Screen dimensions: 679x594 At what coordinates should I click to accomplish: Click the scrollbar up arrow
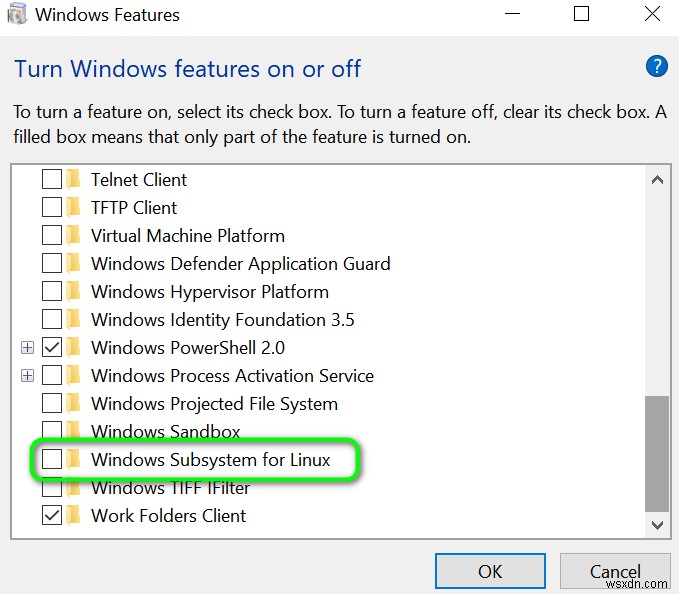(656, 180)
